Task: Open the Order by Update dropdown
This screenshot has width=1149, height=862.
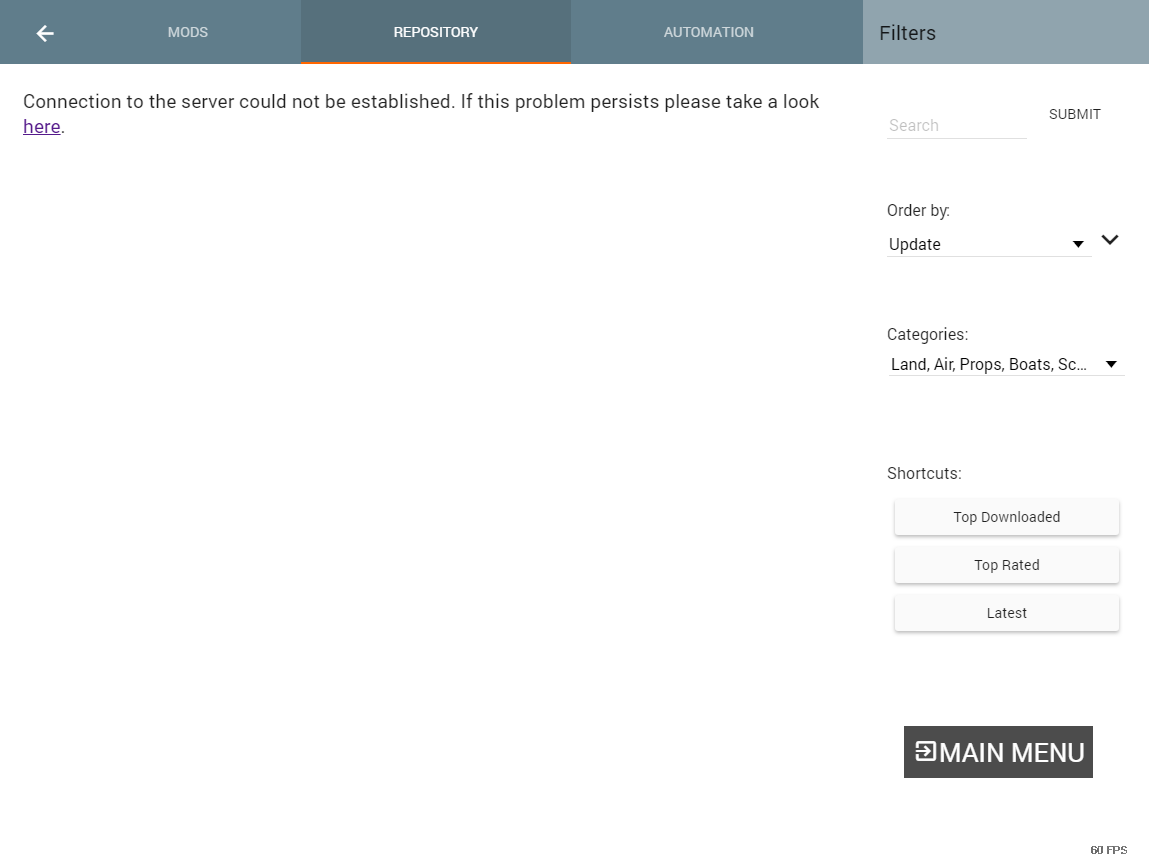Action: tap(989, 244)
